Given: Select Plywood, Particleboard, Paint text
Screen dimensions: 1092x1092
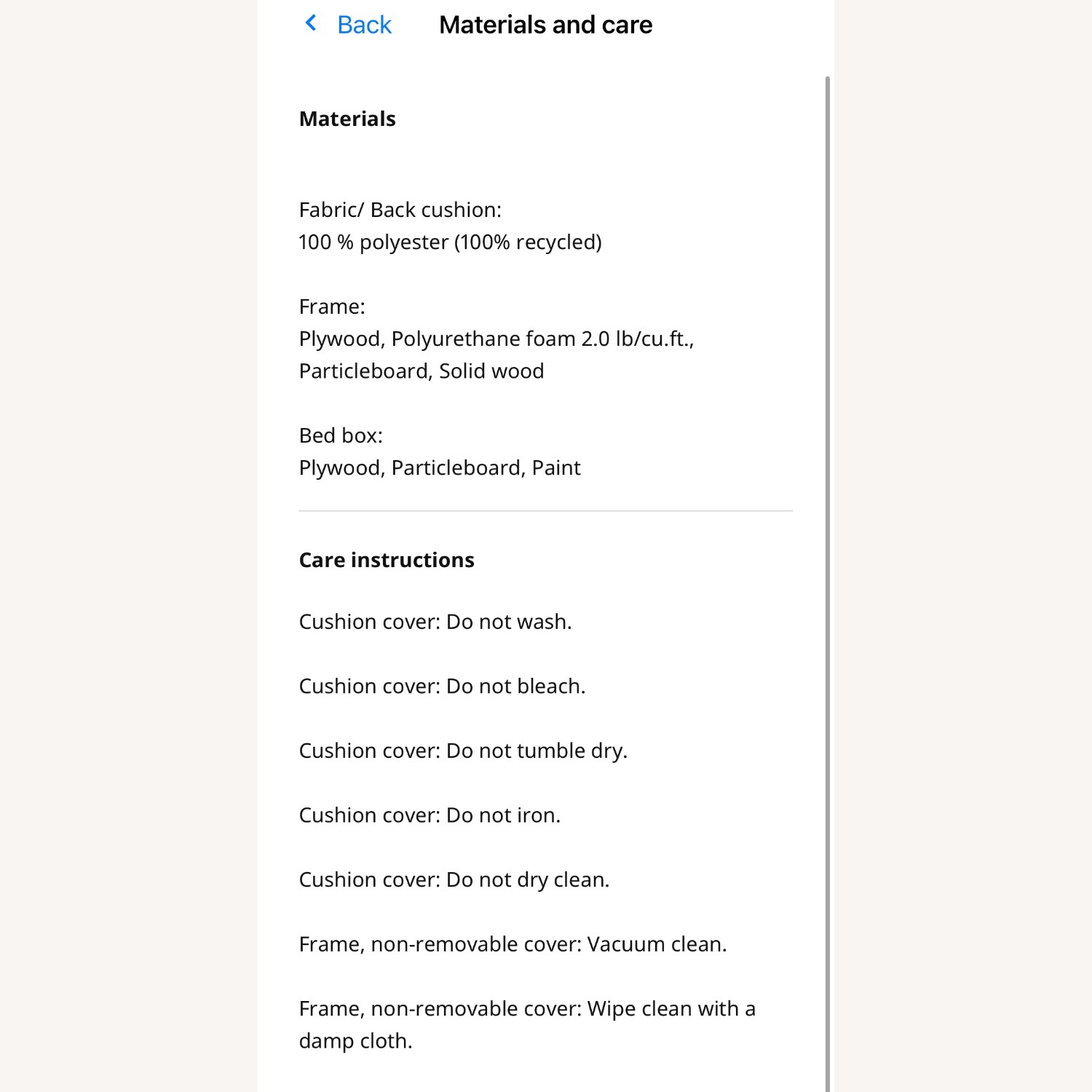Looking at the screenshot, I should pos(440,467).
